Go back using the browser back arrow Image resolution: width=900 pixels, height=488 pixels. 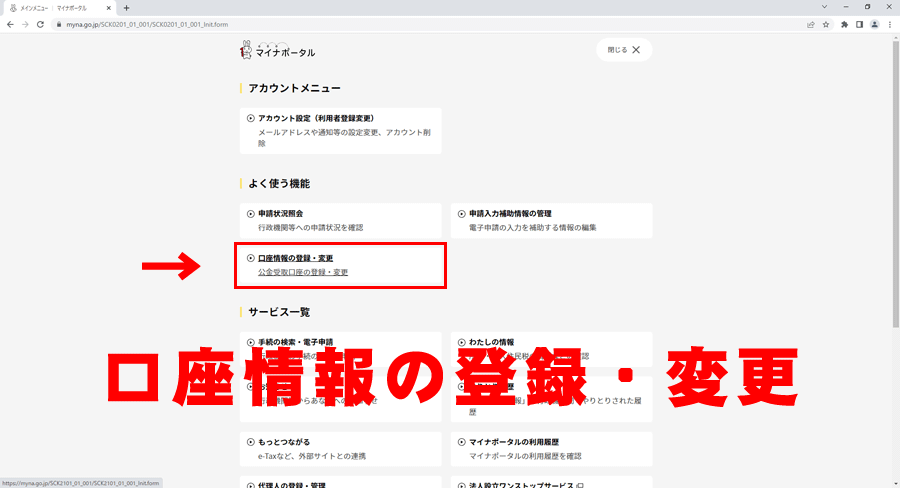click(x=10, y=25)
